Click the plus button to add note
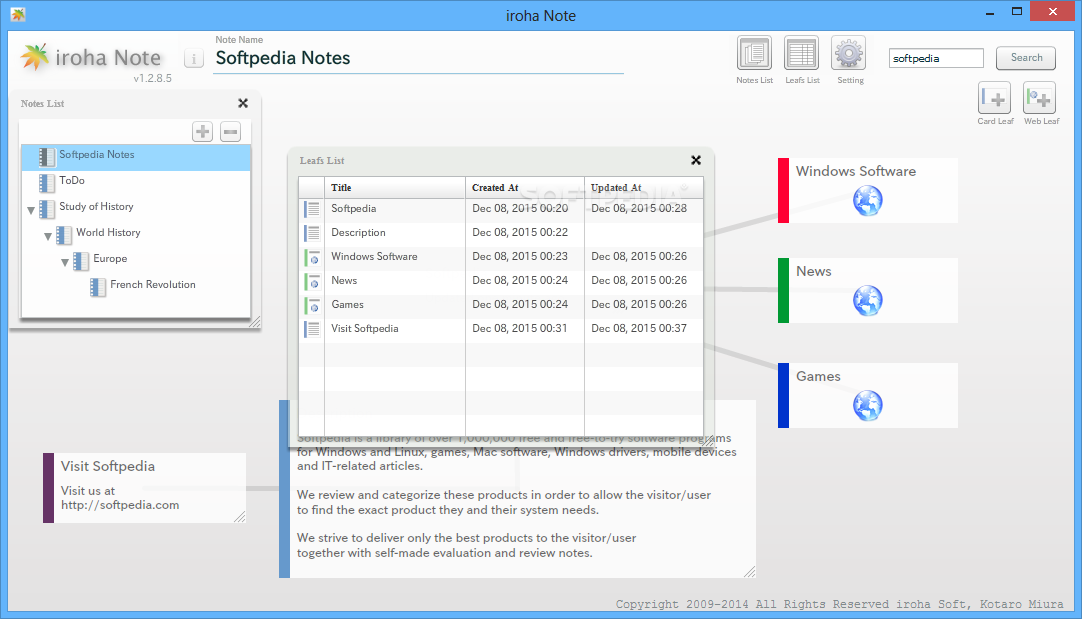 202,131
